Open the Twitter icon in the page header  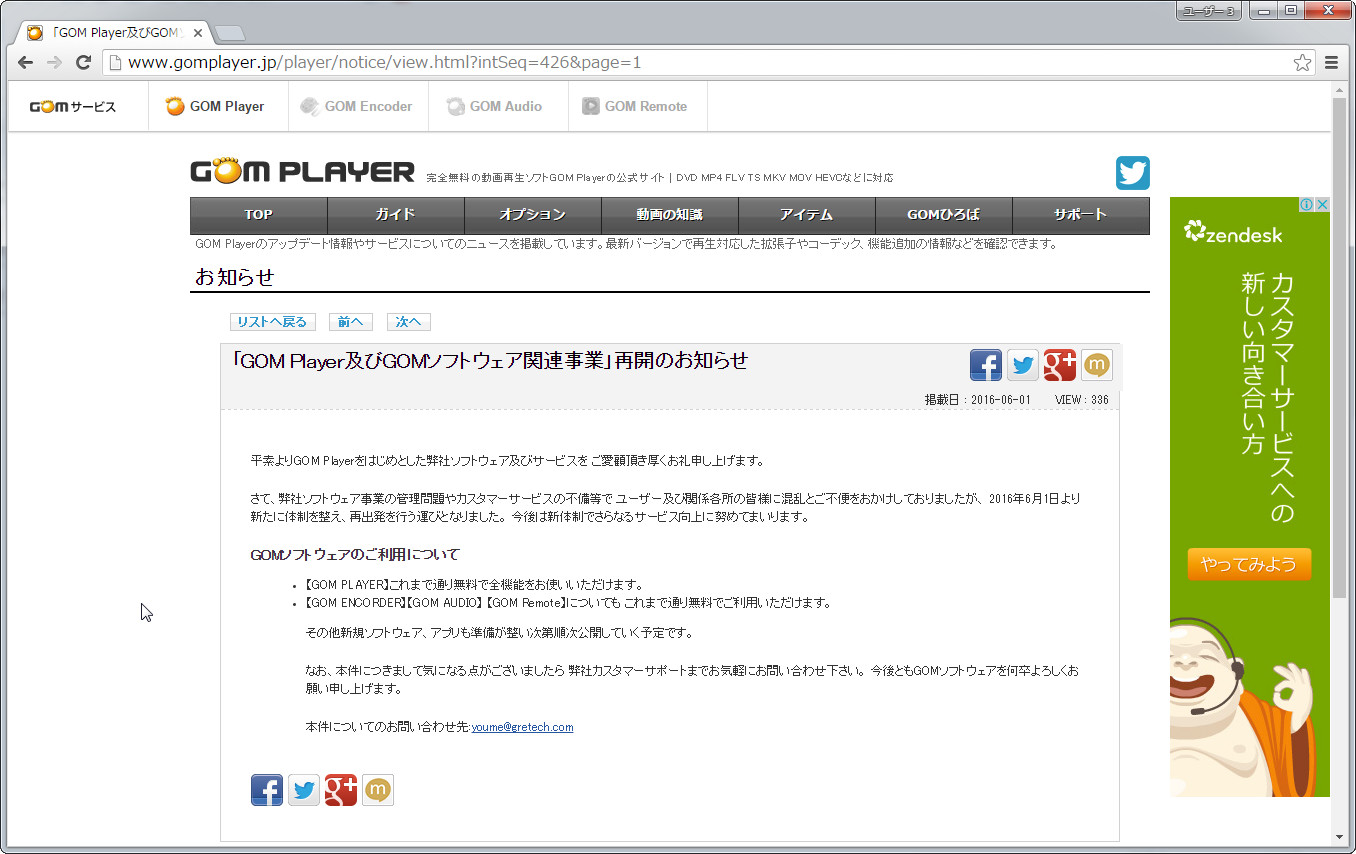click(x=1132, y=173)
